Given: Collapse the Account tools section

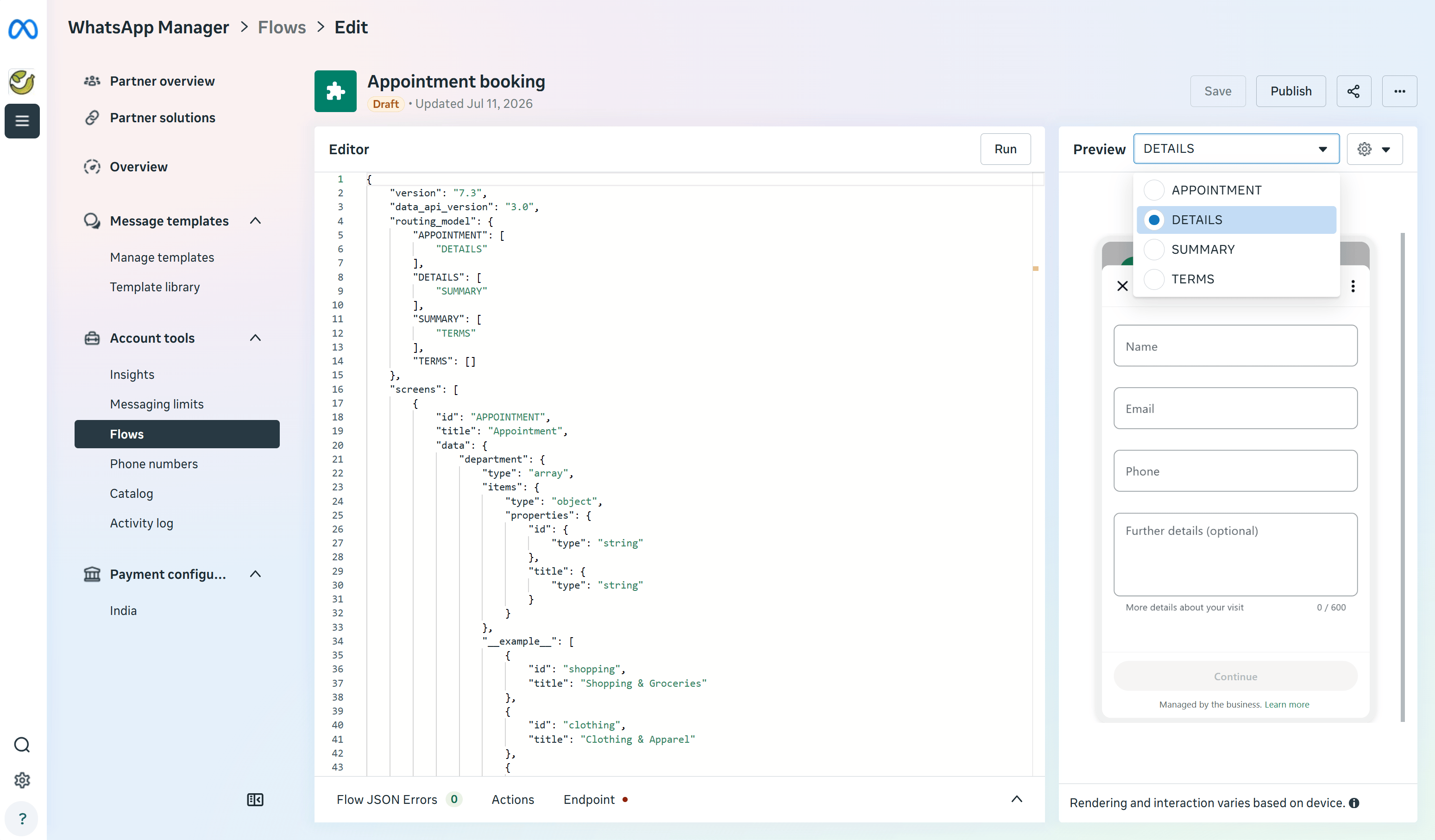Looking at the screenshot, I should click(x=255, y=338).
